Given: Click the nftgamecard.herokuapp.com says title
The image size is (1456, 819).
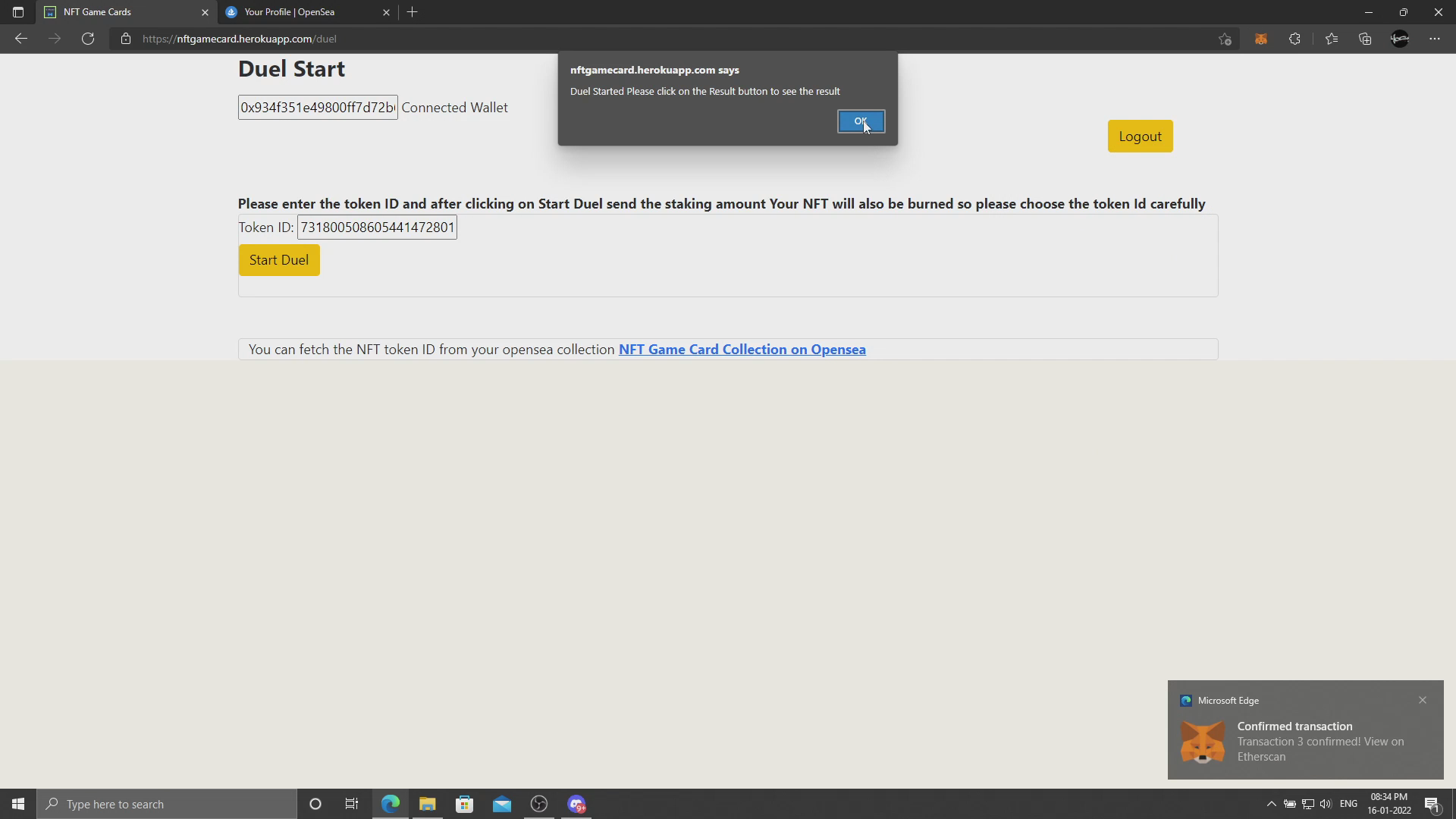Looking at the screenshot, I should 654,70.
